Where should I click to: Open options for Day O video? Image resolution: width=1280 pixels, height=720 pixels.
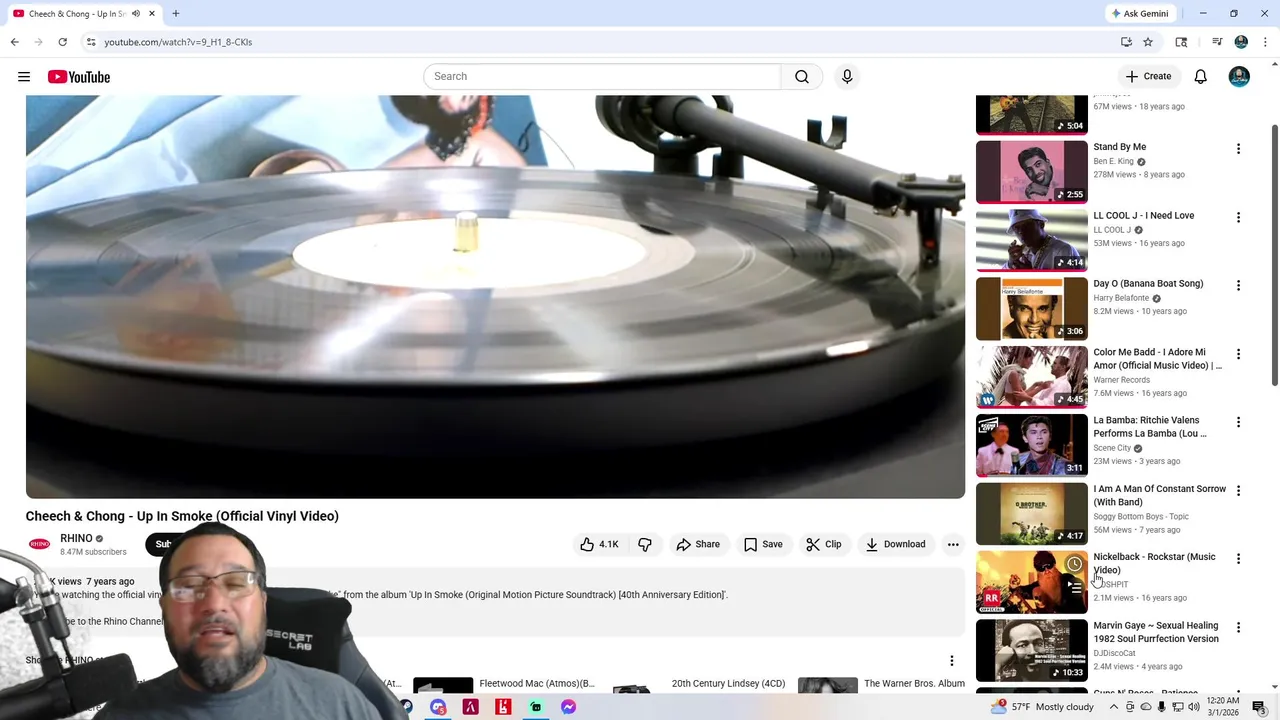pyautogui.click(x=1238, y=285)
